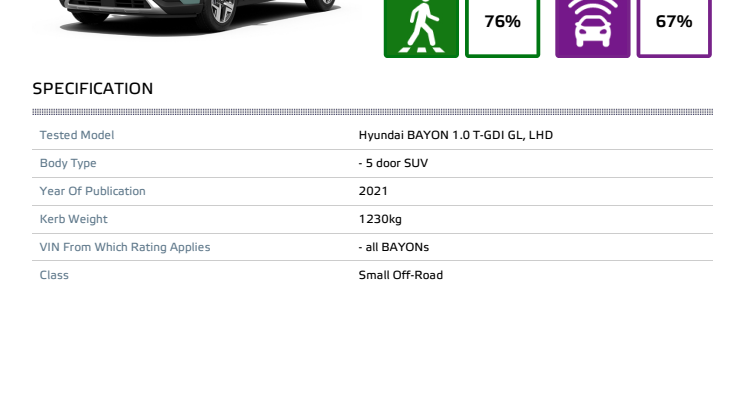This screenshot has width=746, height=419.
Task: Select the '- all BAYONs' value
Action: (393, 247)
